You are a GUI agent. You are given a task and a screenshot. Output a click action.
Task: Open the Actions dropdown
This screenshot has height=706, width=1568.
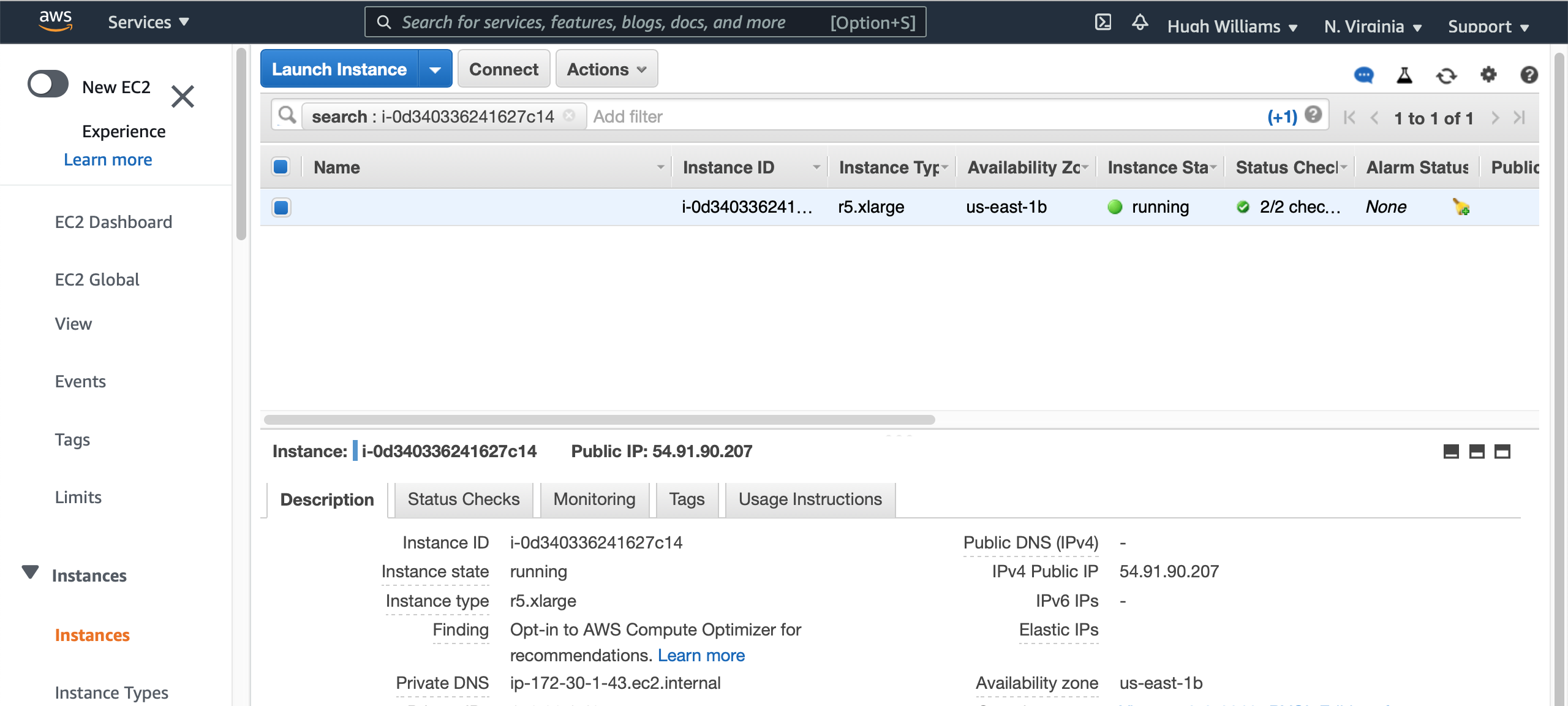point(606,69)
